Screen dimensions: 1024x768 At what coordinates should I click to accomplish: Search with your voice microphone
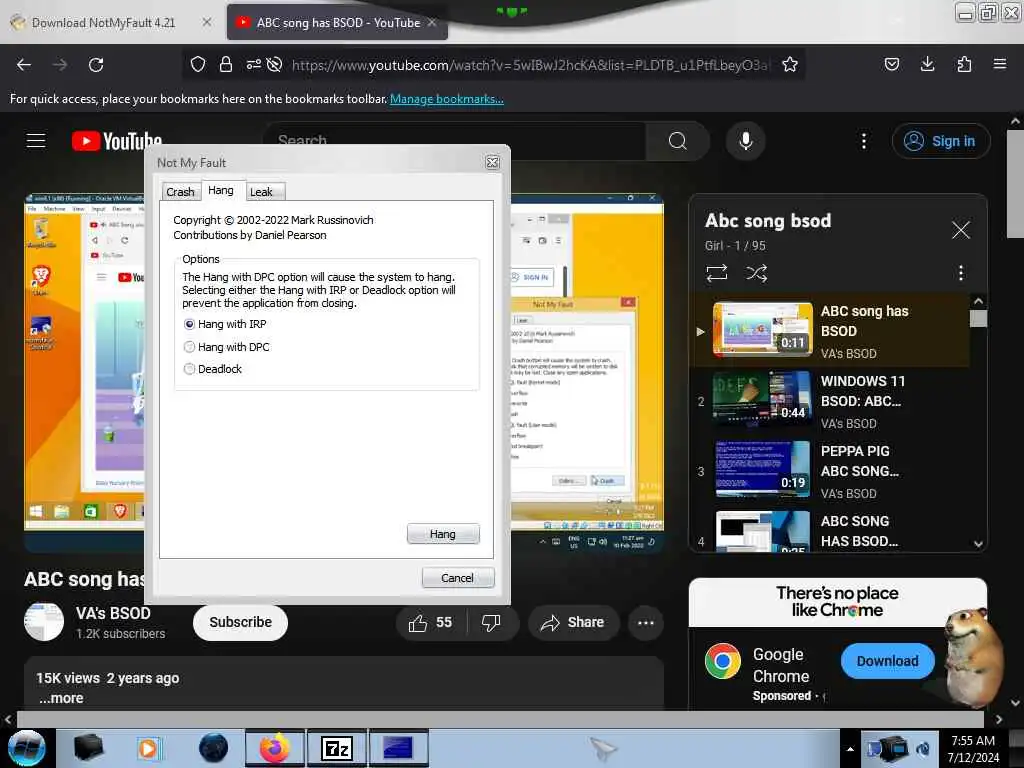click(745, 140)
